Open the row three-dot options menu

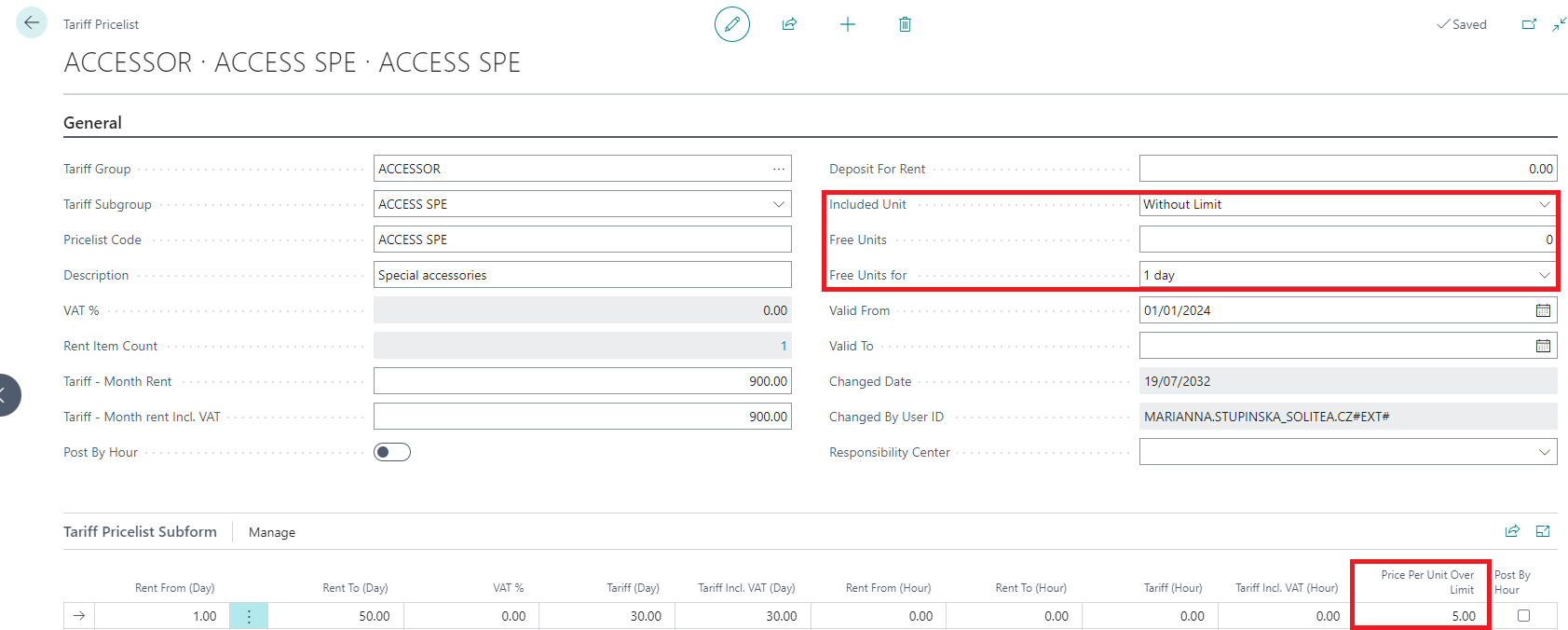(249, 616)
